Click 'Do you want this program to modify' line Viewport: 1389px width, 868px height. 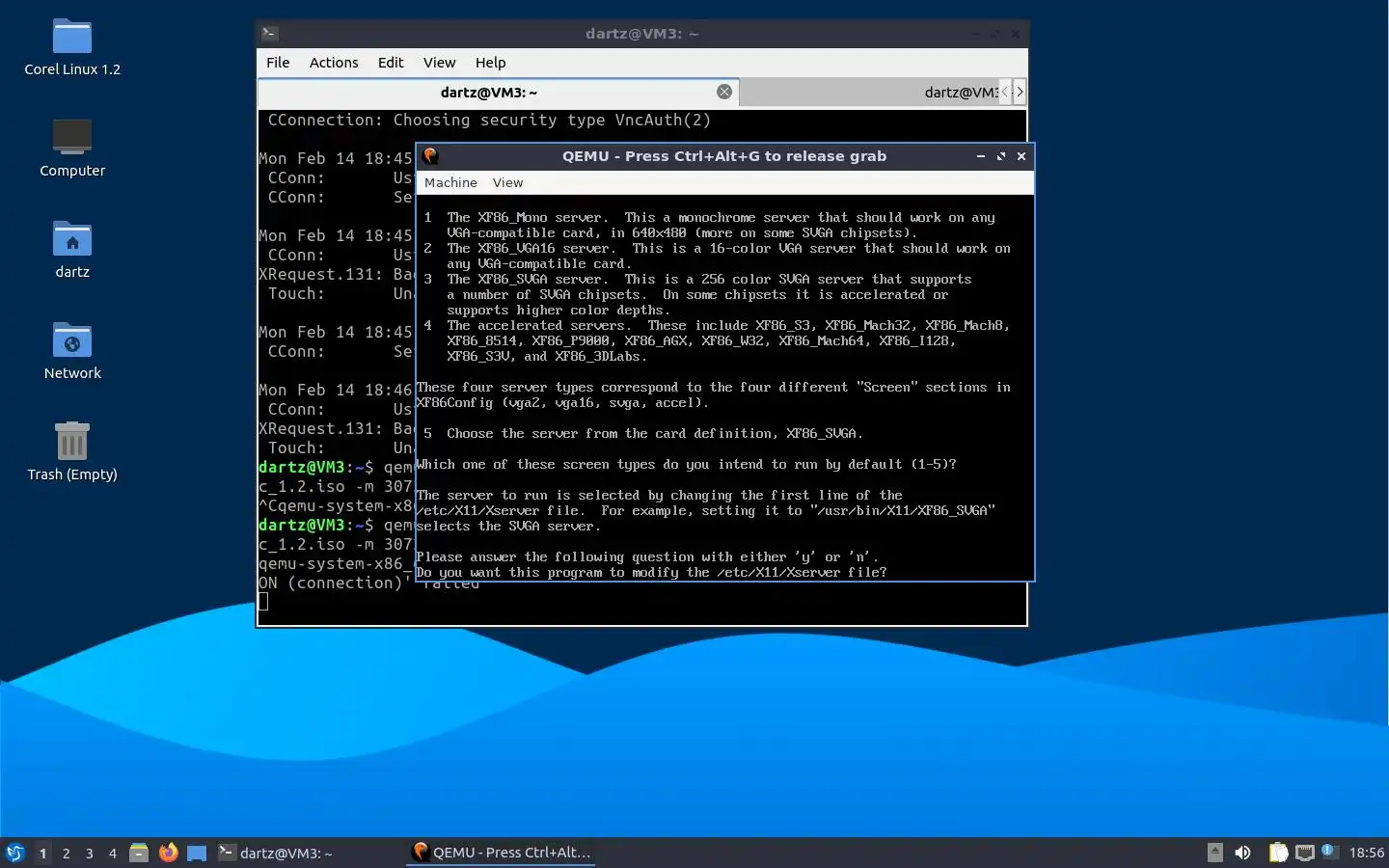[652, 572]
